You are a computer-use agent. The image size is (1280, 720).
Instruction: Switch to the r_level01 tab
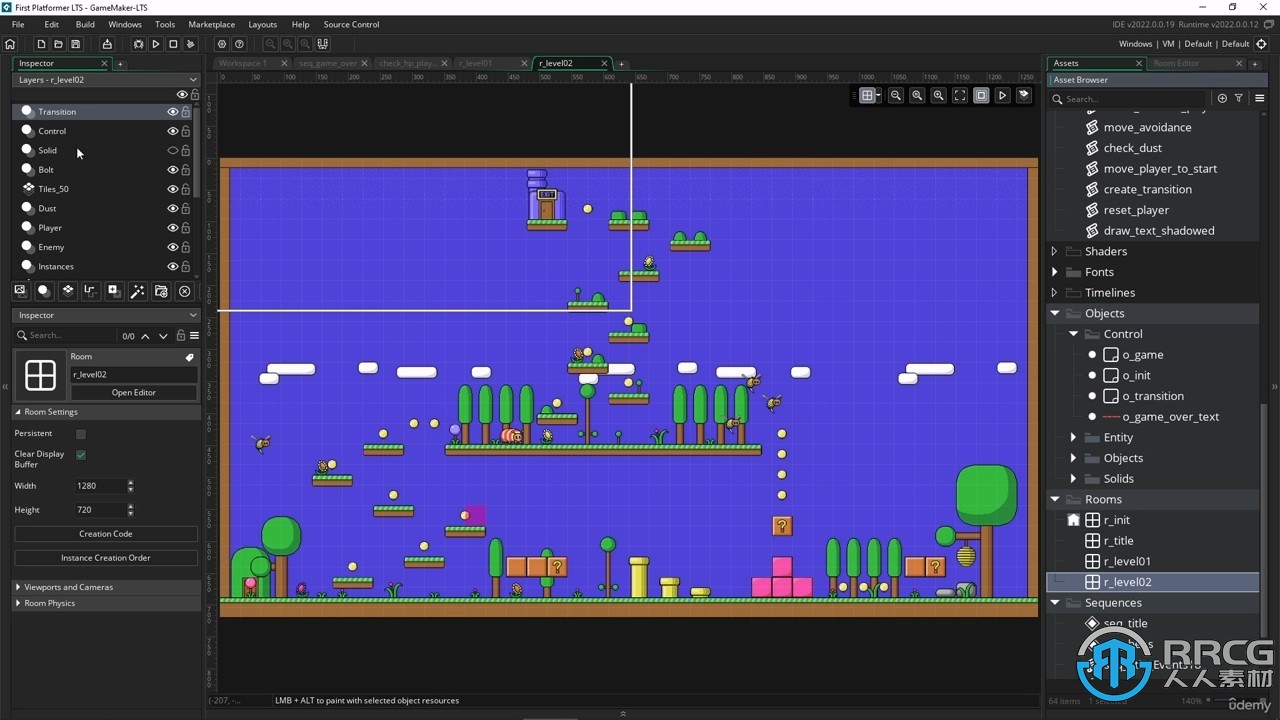(476, 63)
